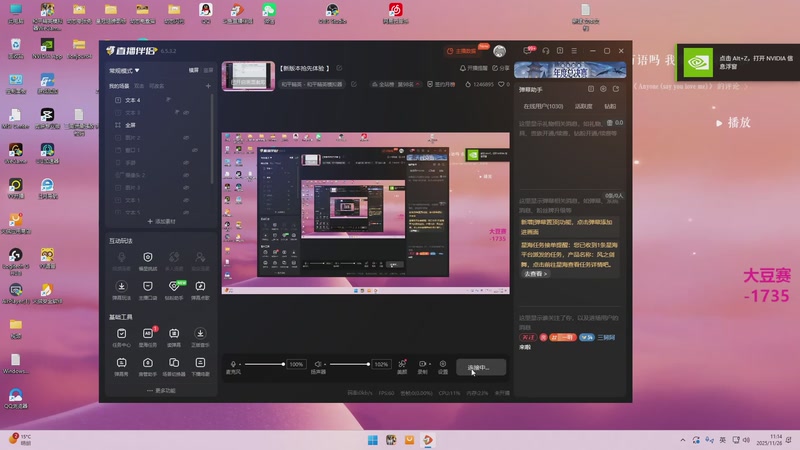Click 添加素材 add source button

tap(161, 221)
